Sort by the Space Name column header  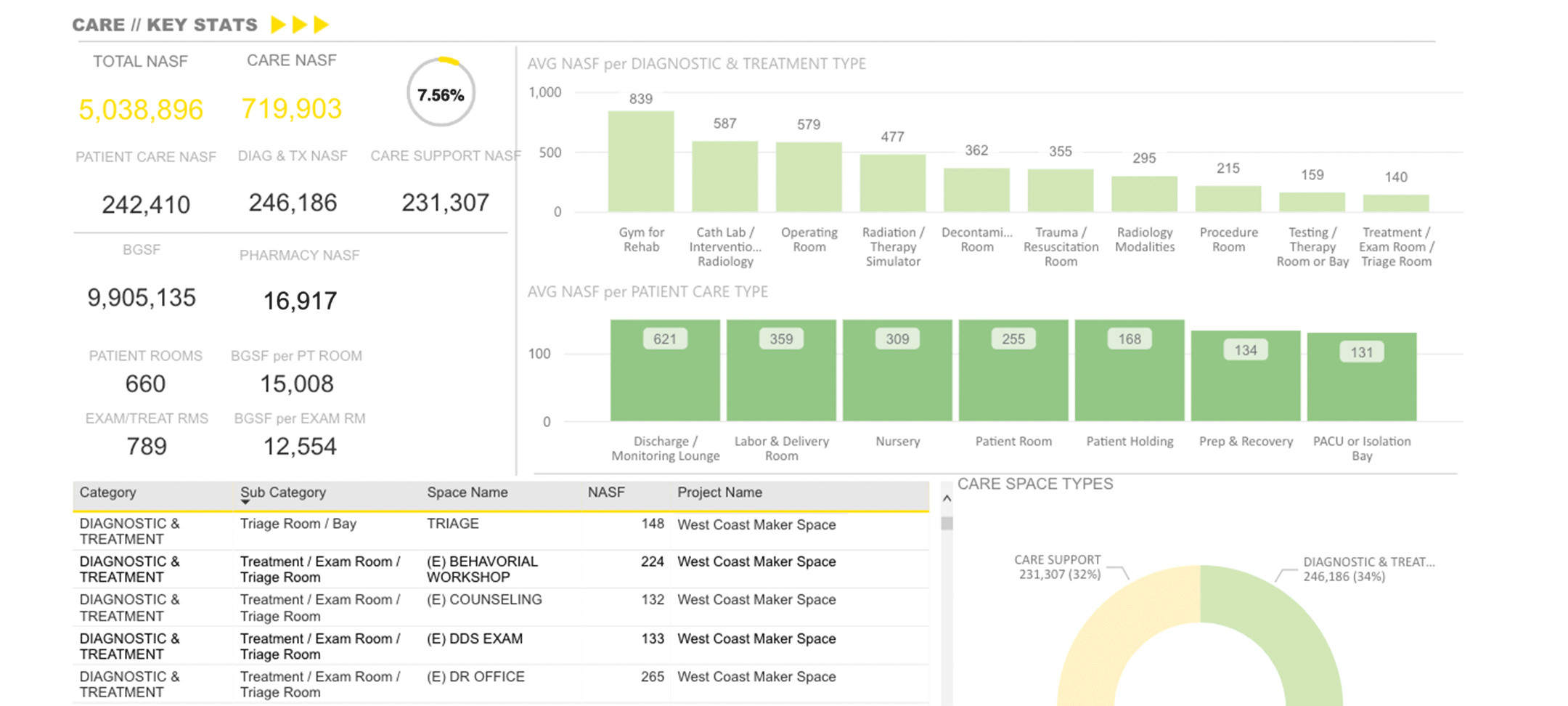[467, 492]
